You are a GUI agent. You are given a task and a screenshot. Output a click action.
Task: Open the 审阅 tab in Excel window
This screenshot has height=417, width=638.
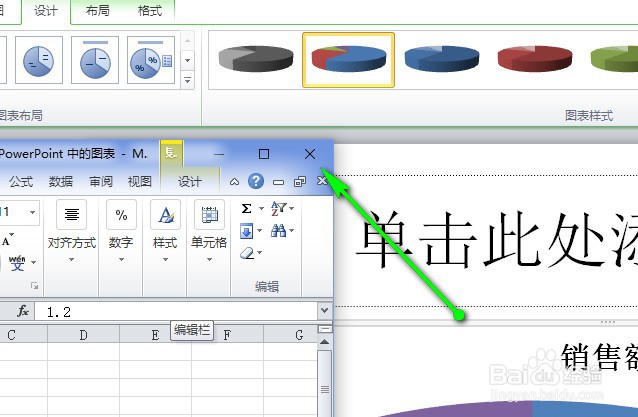(101, 181)
